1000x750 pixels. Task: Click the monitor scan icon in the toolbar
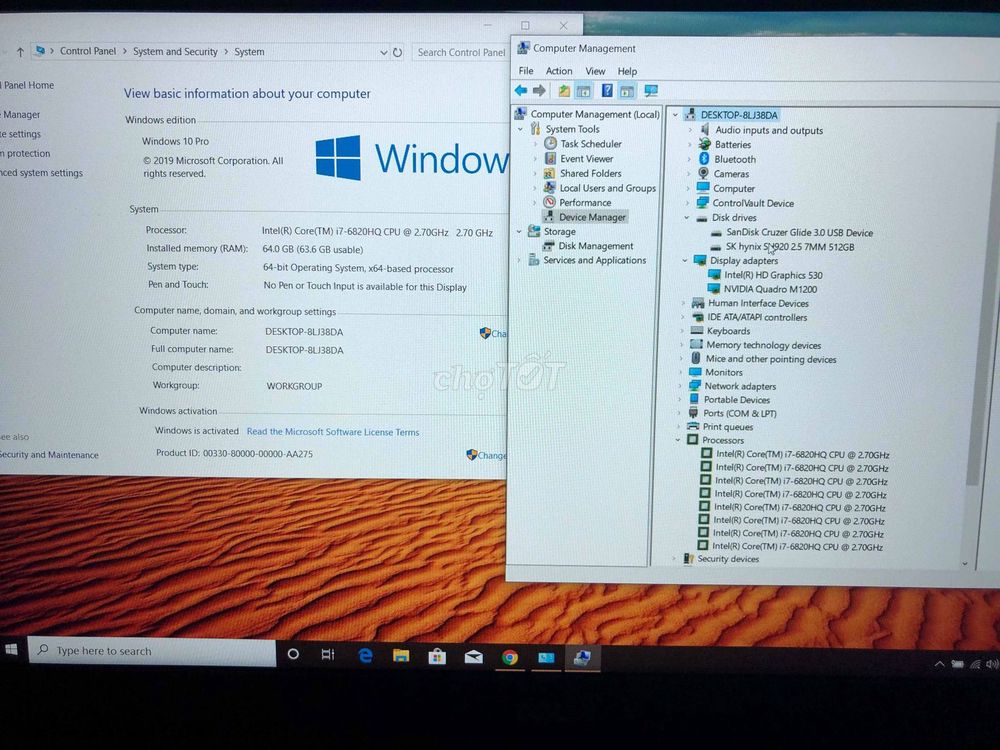click(x=651, y=91)
